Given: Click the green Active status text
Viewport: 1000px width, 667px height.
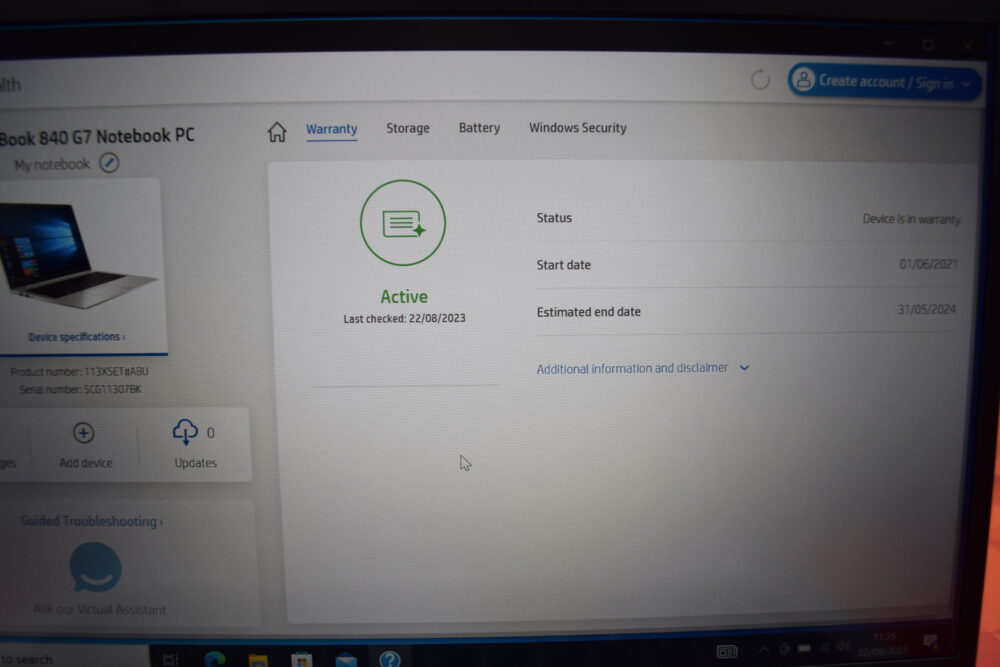Looking at the screenshot, I should 404,297.
